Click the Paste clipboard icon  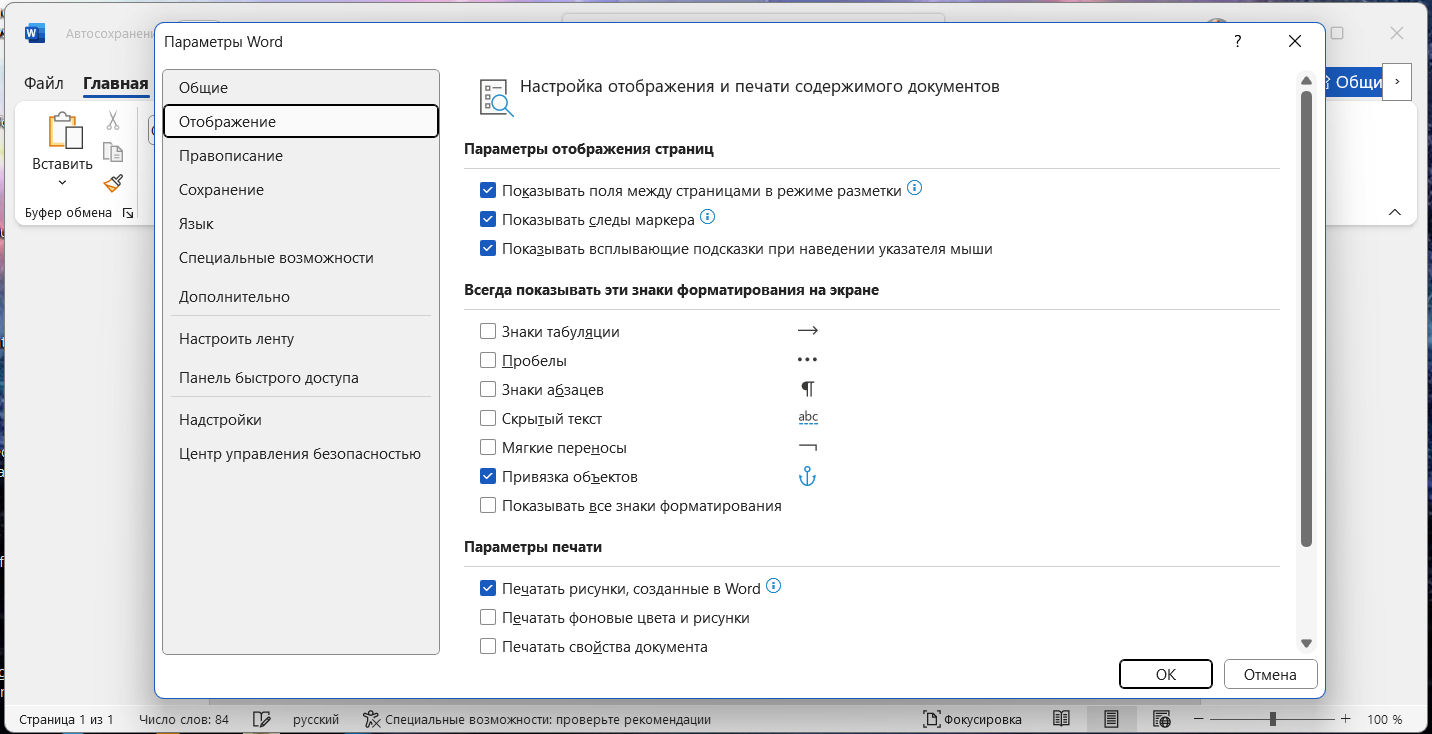pos(62,132)
